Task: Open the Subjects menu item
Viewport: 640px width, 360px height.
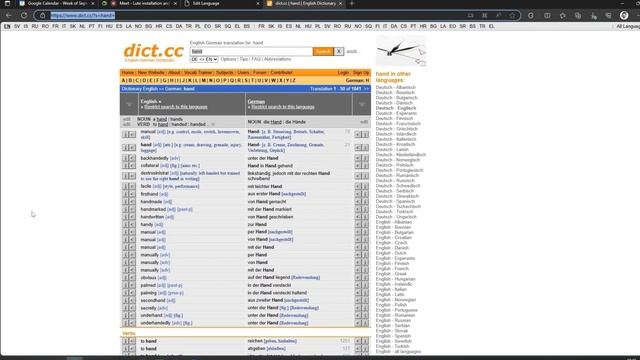Action: (224, 73)
